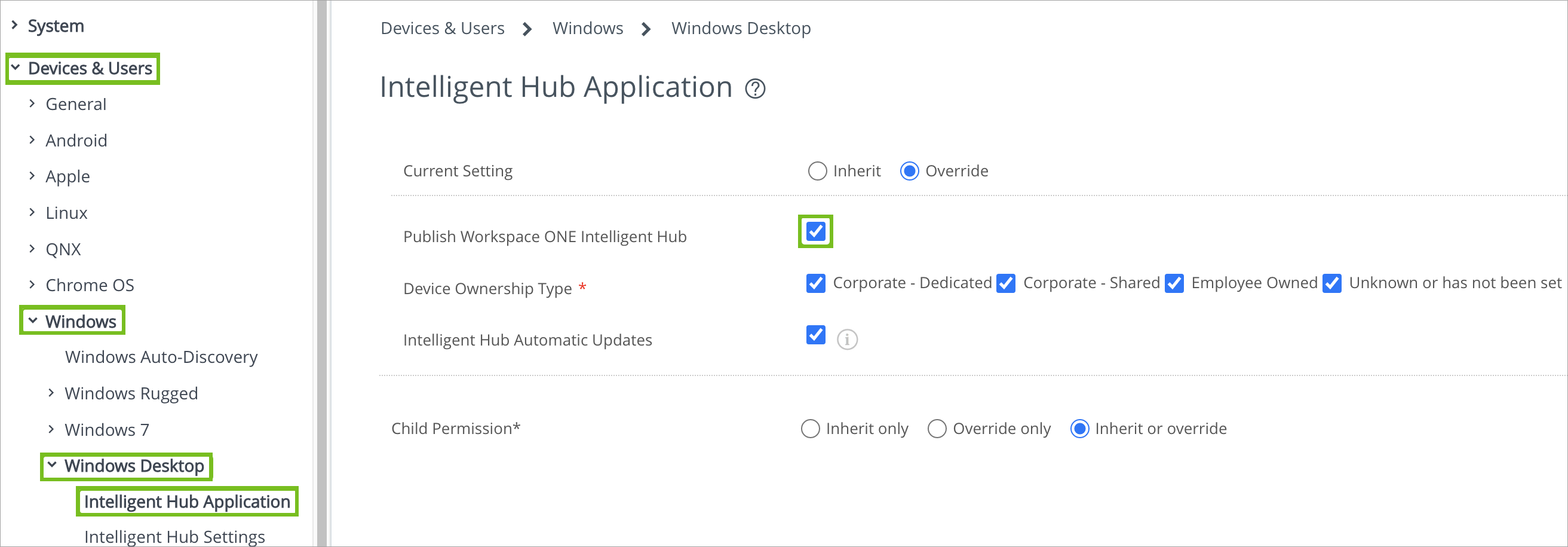Screen dimensions: 1568x547
Task: Collapse the Devices & Users chevron
Action: pyautogui.click(x=16, y=68)
